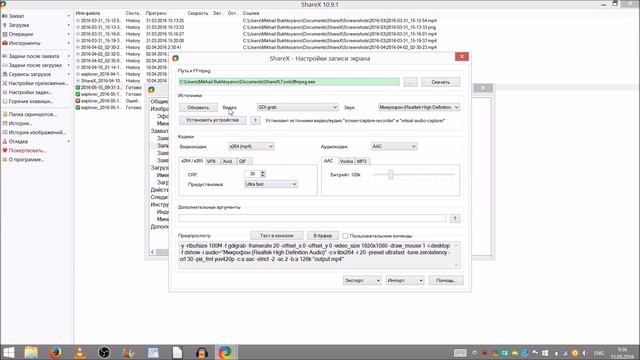The width and height of the screenshot is (640, 360).
Task: Click red error icon of failed explorer task
Action: [x=78, y=101]
